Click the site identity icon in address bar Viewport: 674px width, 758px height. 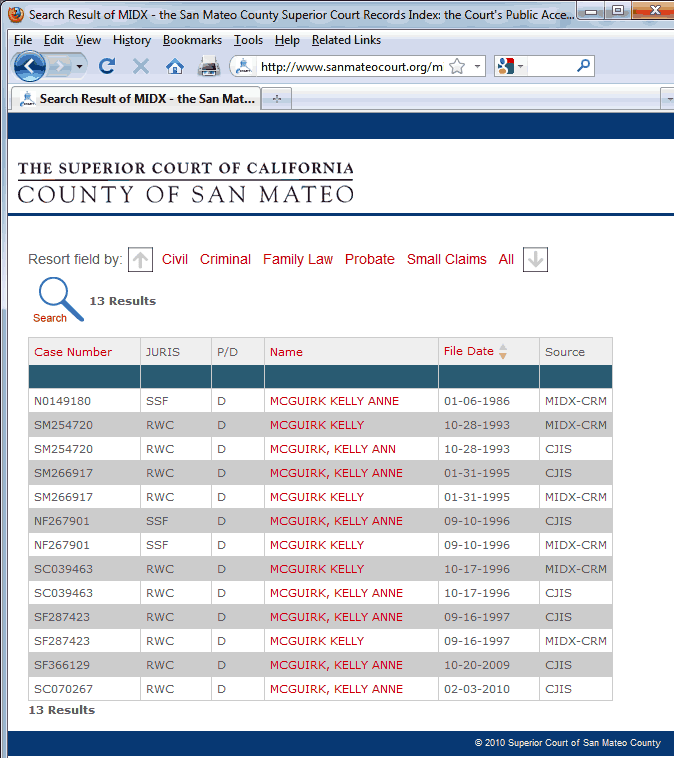point(244,66)
